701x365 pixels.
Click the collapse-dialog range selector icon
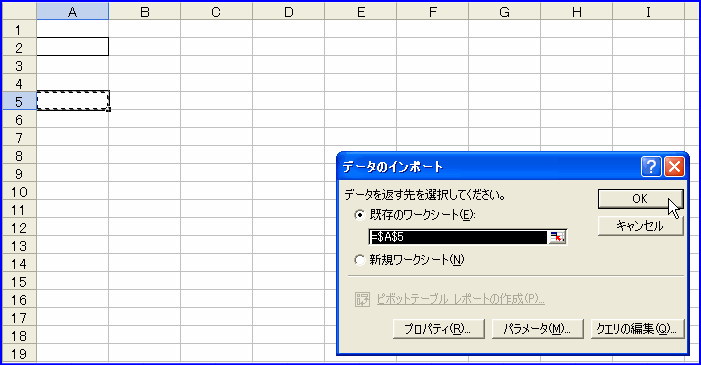click(x=557, y=237)
